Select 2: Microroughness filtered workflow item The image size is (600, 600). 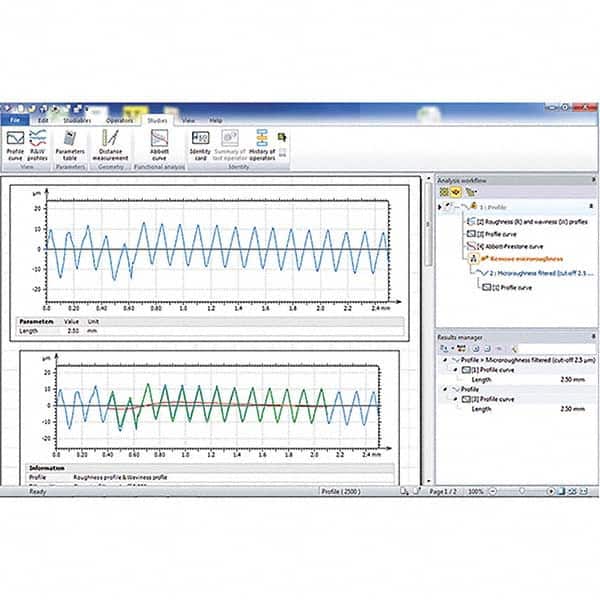536,273
